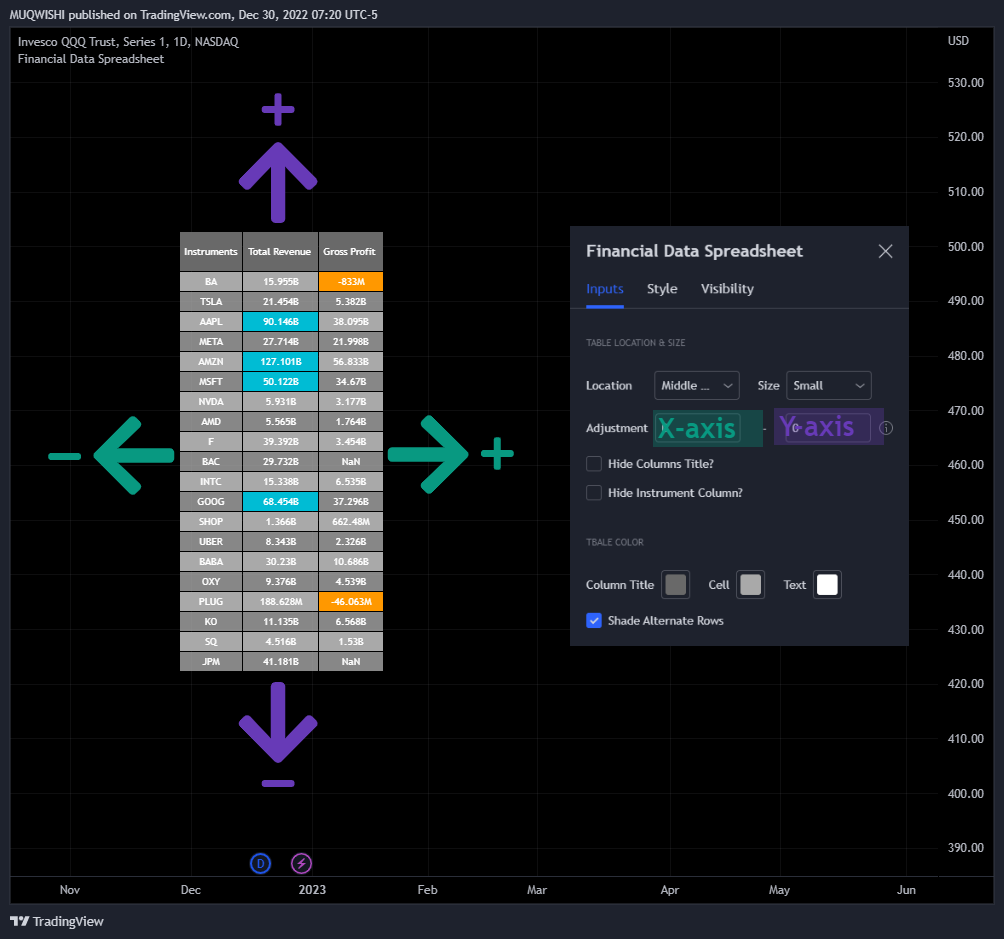The width and height of the screenshot is (1004, 939).
Task: Open the Size dropdown
Action: 829,386
